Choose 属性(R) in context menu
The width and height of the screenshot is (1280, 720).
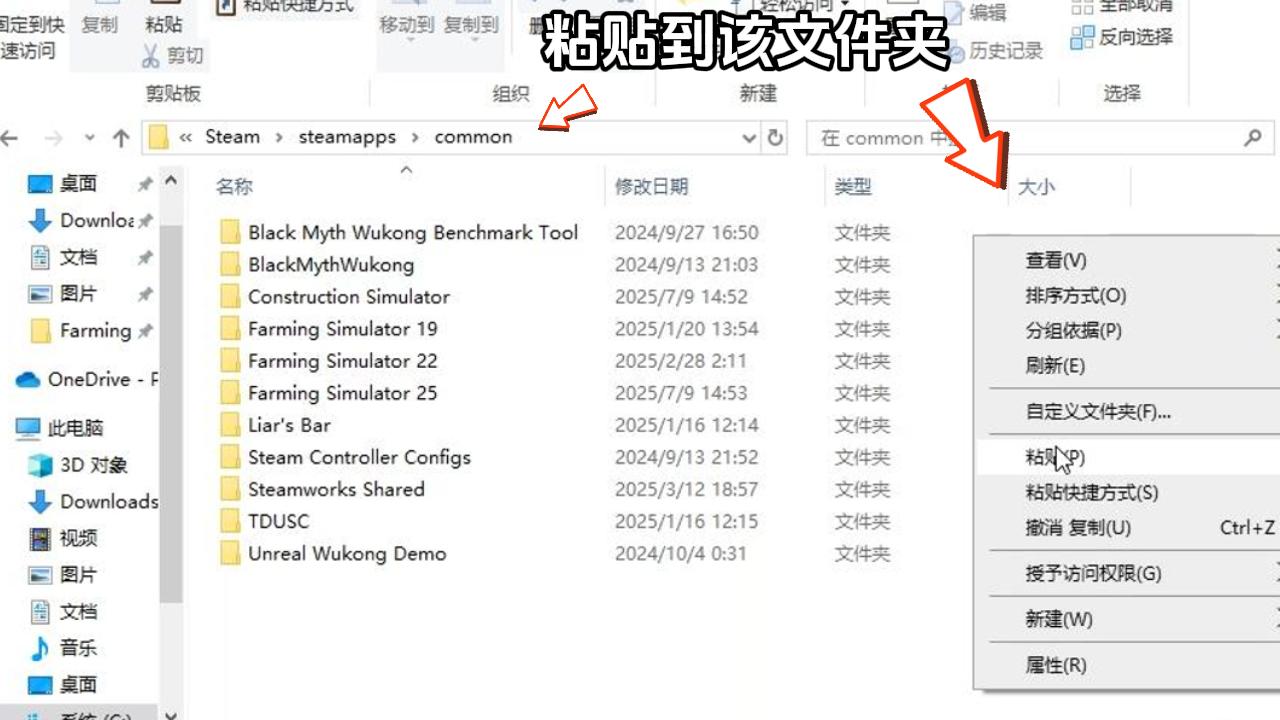[x=1127, y=665]
